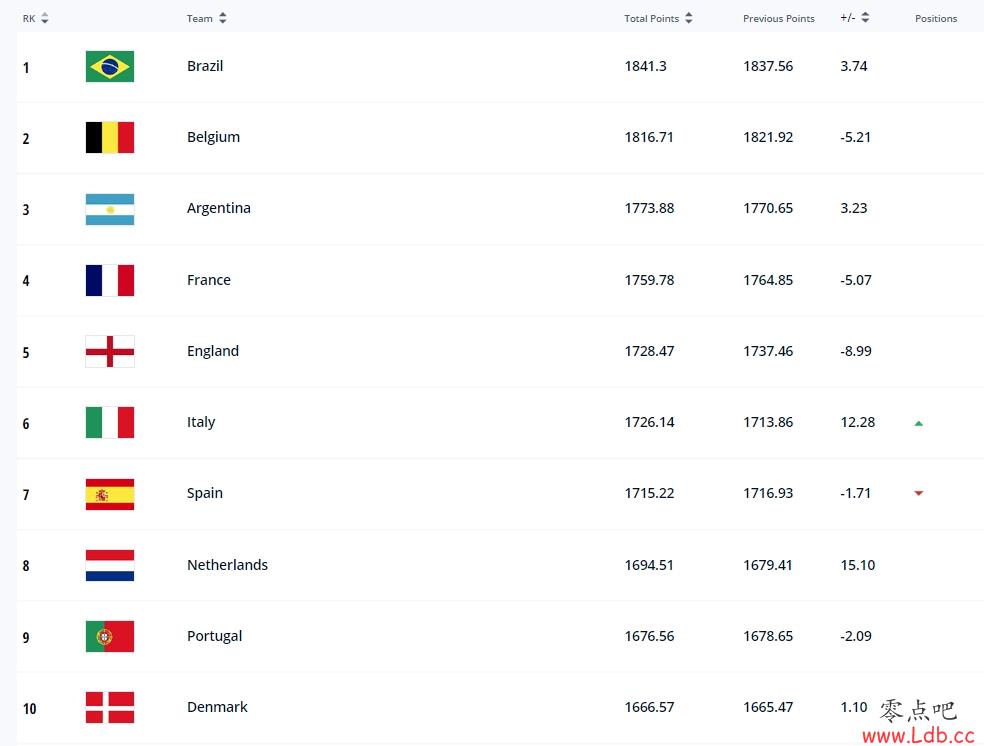Select the Denmark flag icon
Screen dimensions: 984x746
click(110, 707)
